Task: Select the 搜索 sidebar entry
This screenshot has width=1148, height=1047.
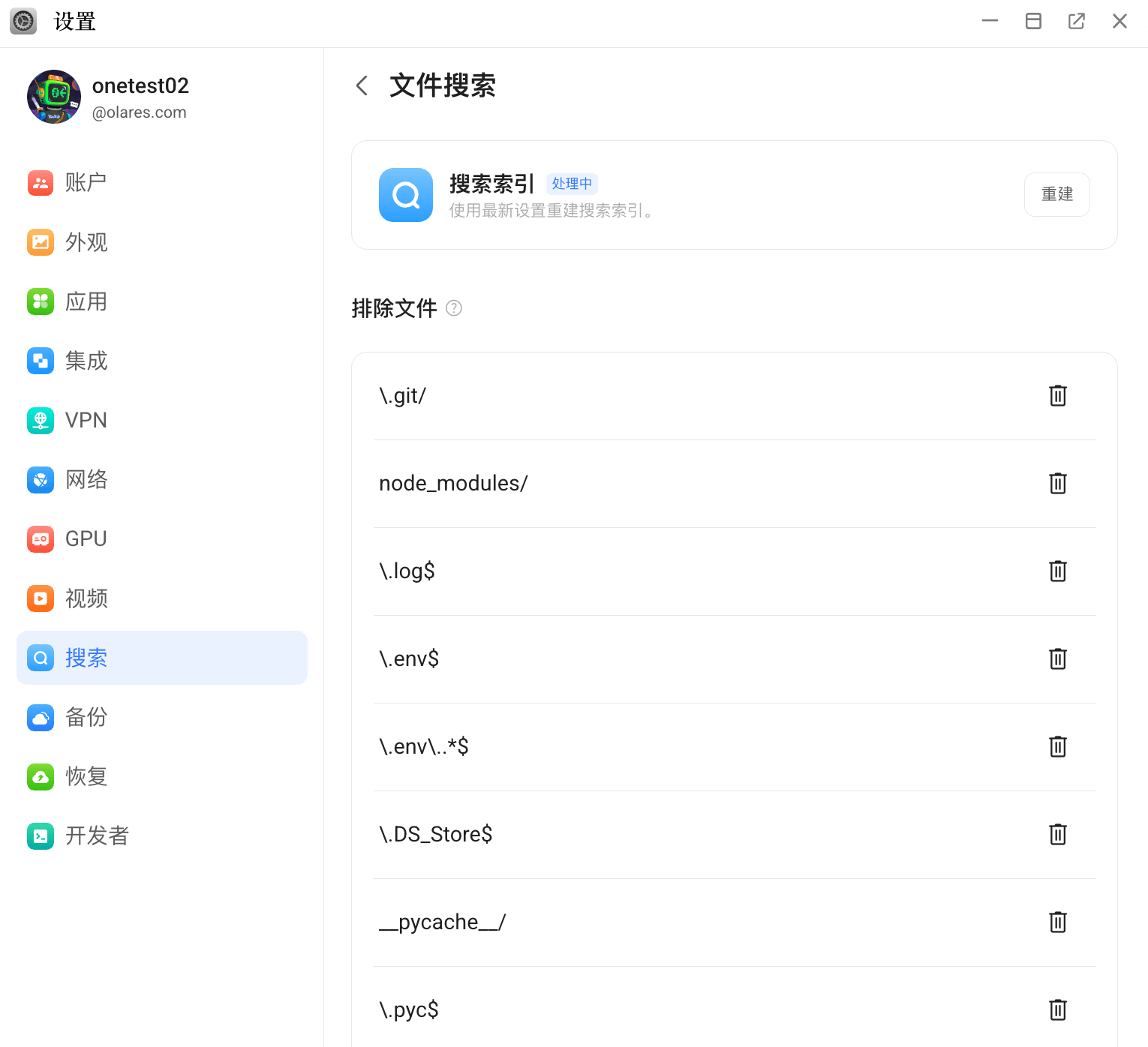Action: tap(86, 658)
